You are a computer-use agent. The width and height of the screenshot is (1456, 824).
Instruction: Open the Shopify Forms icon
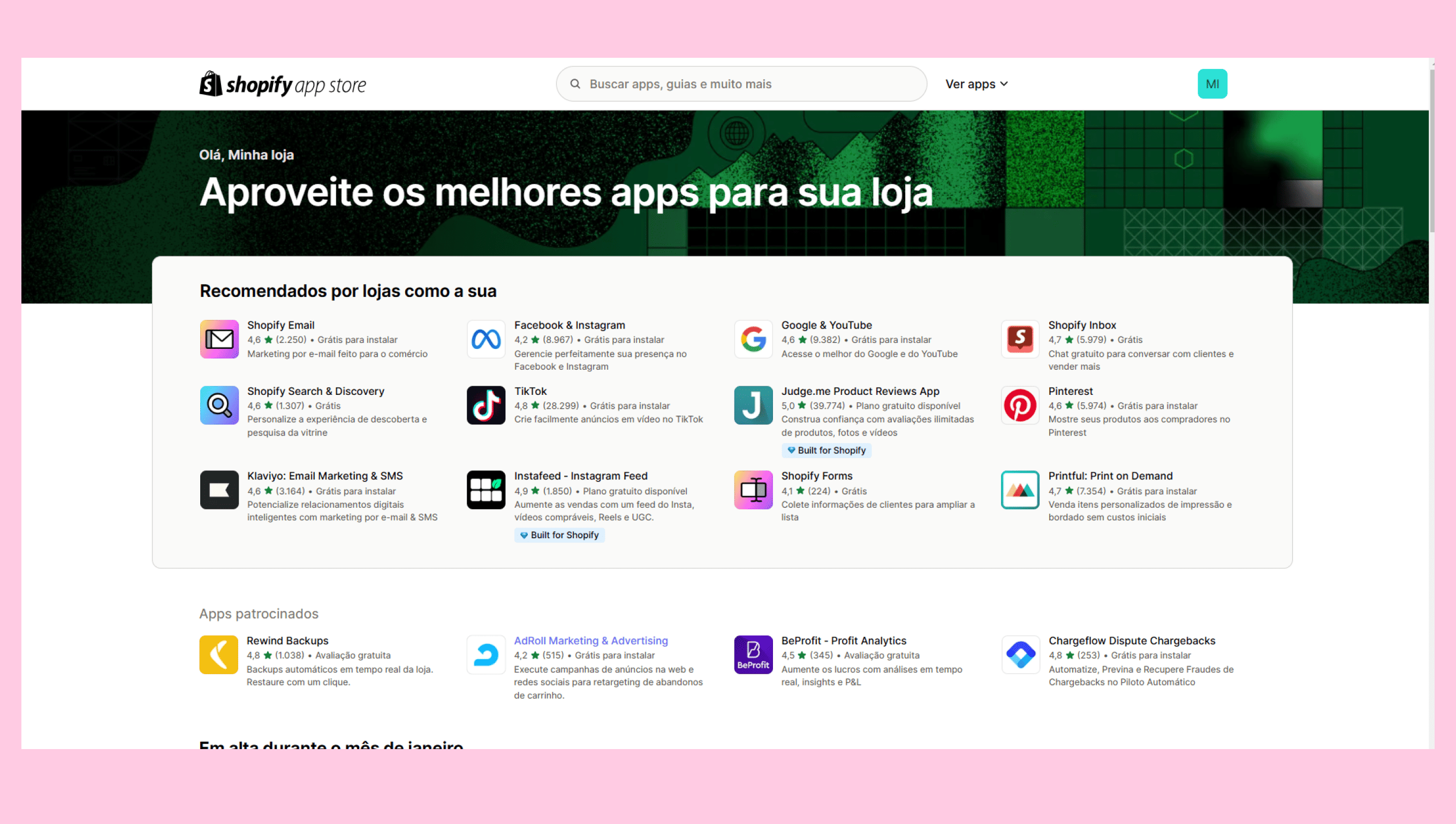pyautogui.click(x=753, y=490)
